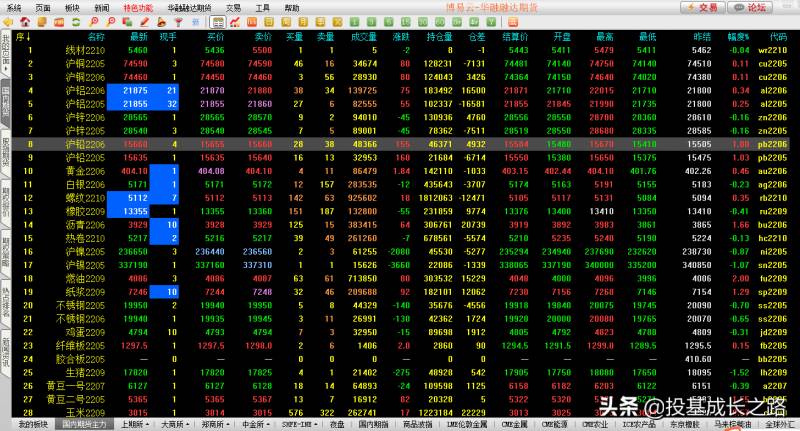Screen dimensions: 800x431
Task: Click the yellow back arrow toolbar icon
Action: 7,22
